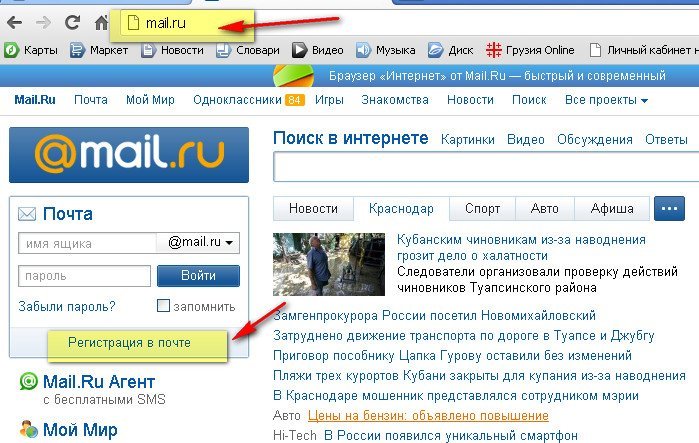699x443 pixels.
Task: Switch to the Новости news tab
Action: tap(313, 208)
